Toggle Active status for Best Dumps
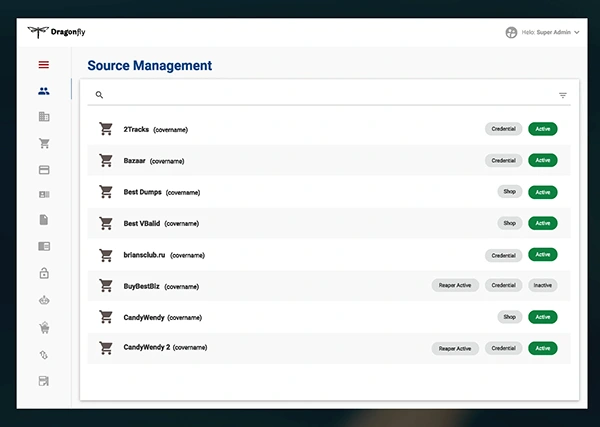Viewport: 600px width, 427px height. (543, 192)
